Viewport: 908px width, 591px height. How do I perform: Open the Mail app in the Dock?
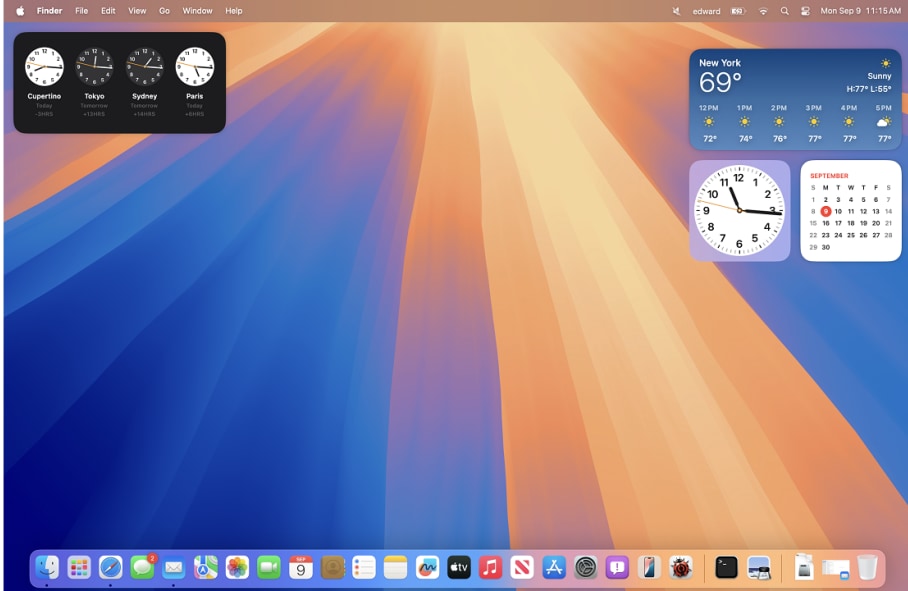174,567
